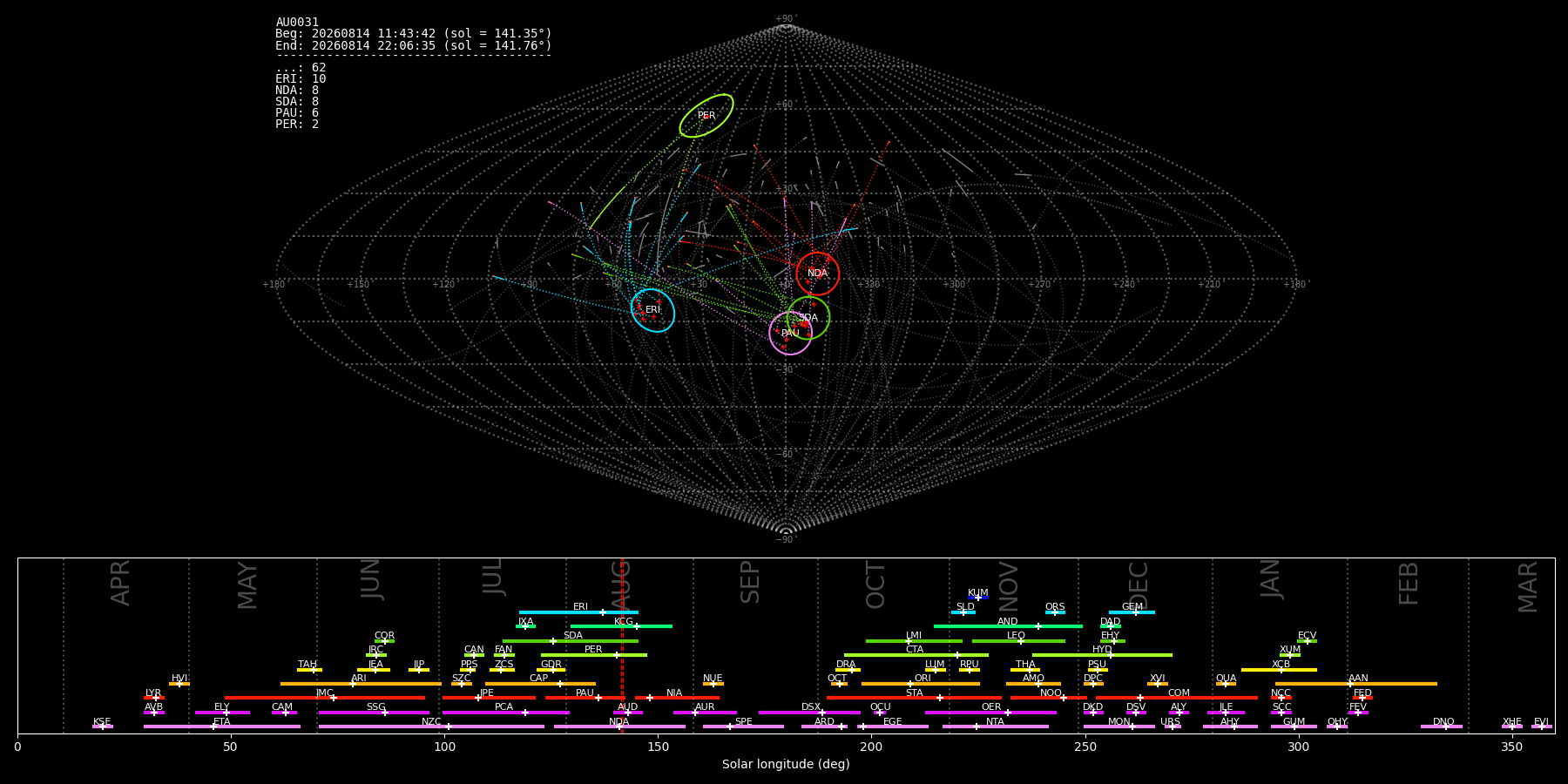1568x784 pixels.
Task: Click the GEM shower timeline bar
Action: click(1132, 612)
